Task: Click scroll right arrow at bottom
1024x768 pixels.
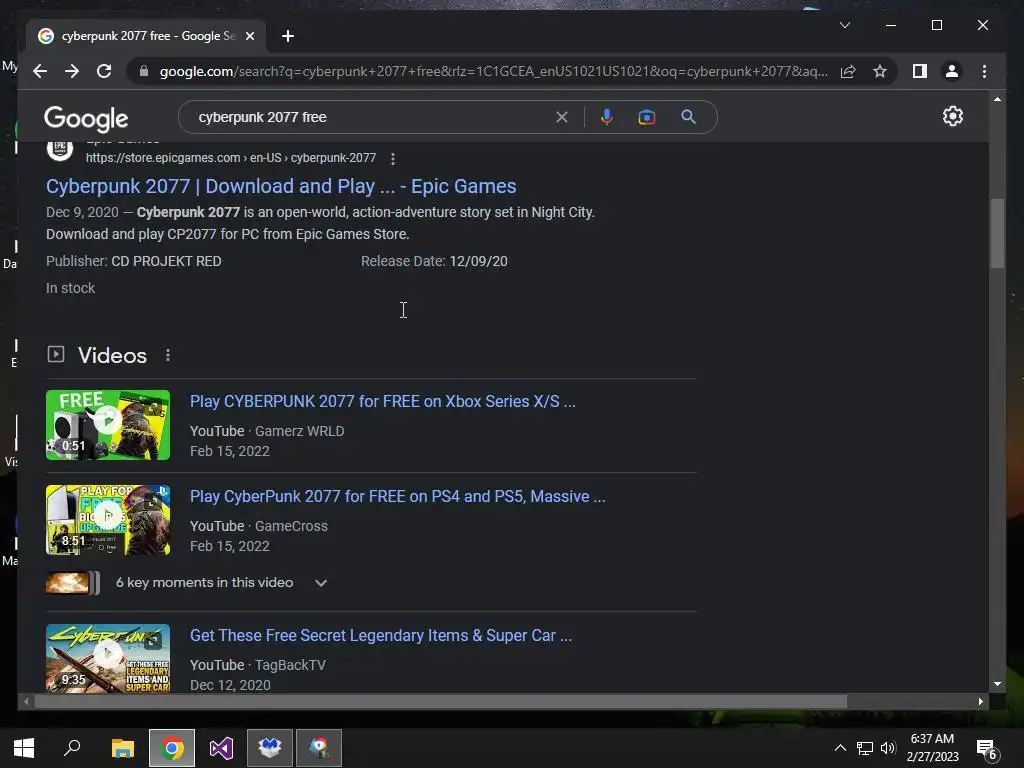Action: [980, 701]
